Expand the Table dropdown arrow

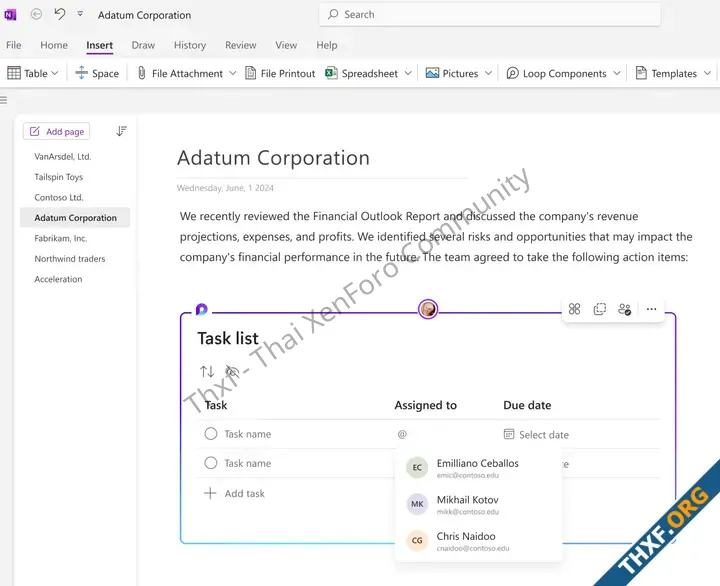(x=55, y=73)
